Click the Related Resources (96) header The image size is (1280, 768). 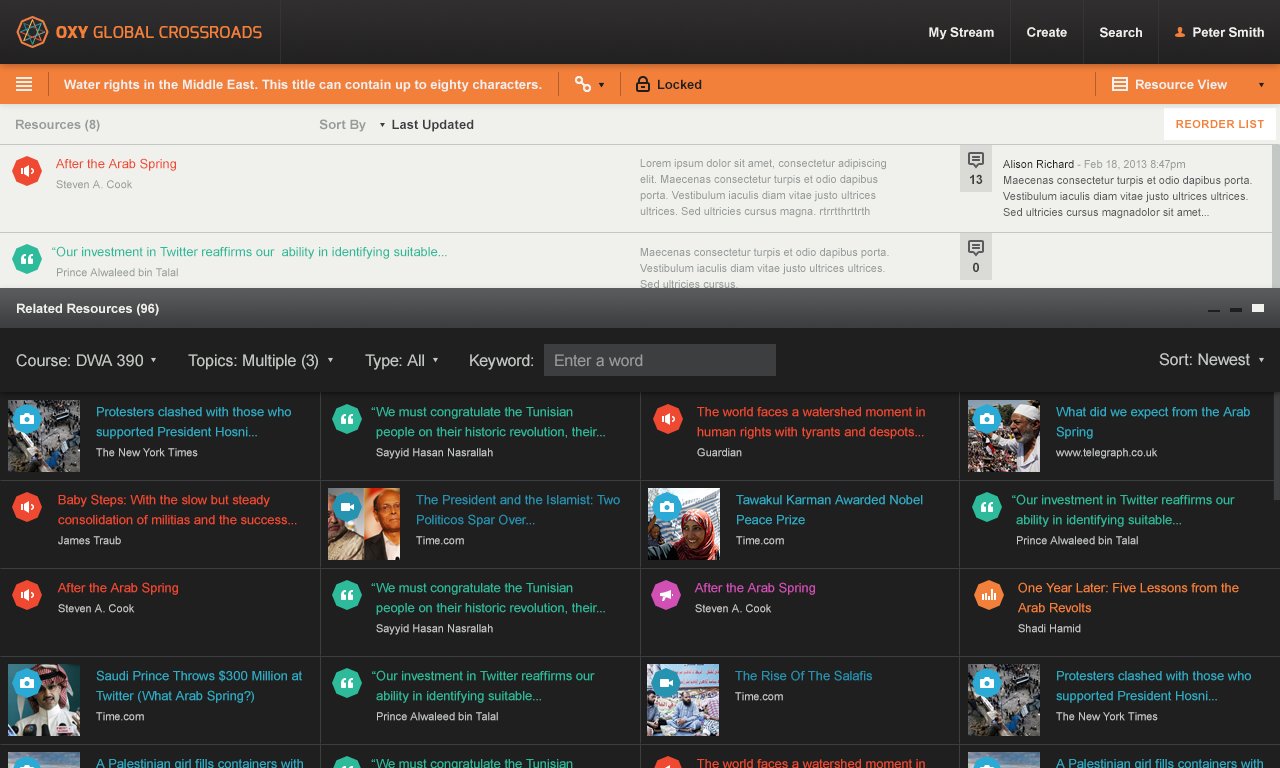pyautogui.click(x=88, y=309)
